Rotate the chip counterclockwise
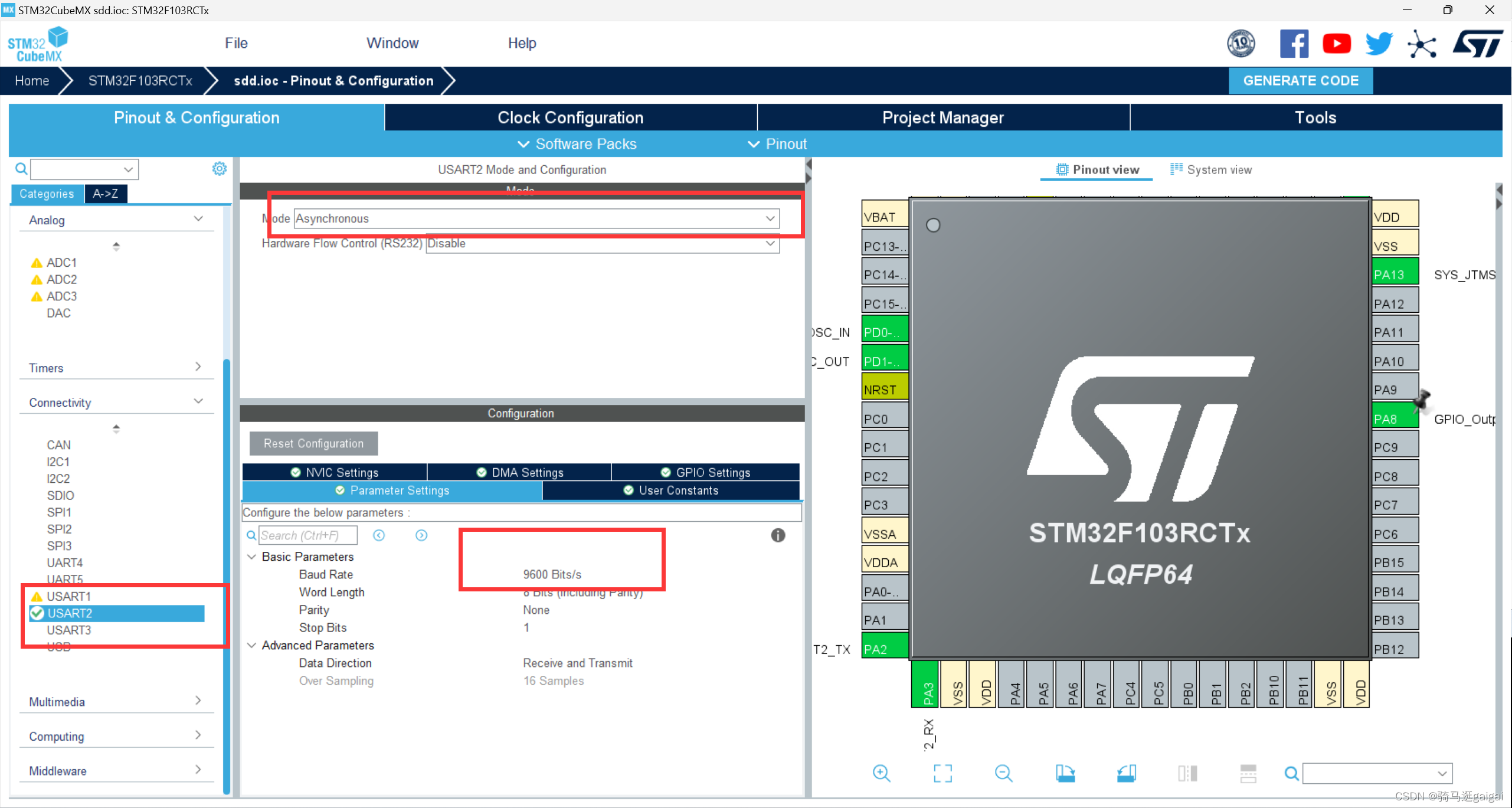The image size is (1512, 808). (1127, 773)
